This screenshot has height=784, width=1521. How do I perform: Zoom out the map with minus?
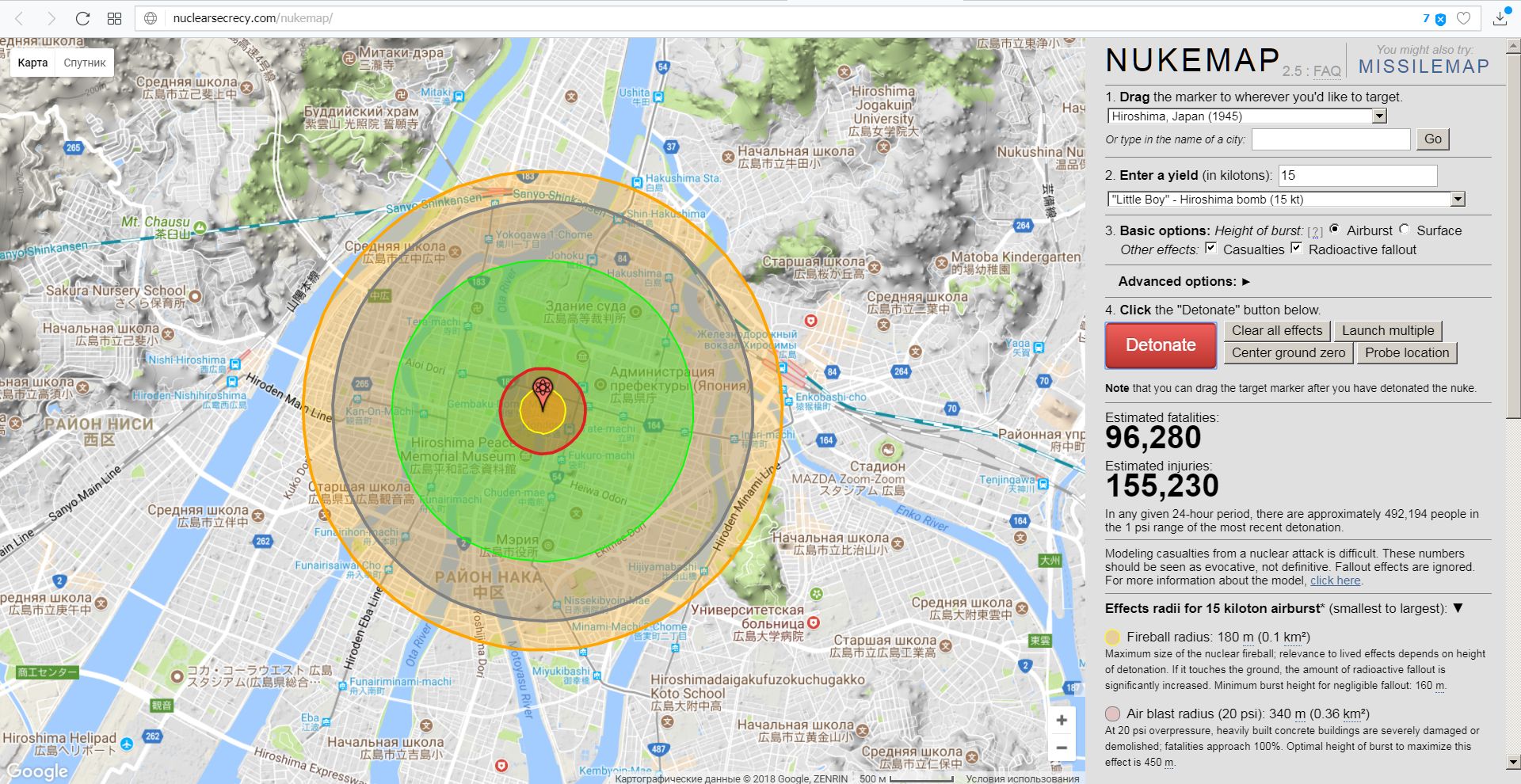1062,748
